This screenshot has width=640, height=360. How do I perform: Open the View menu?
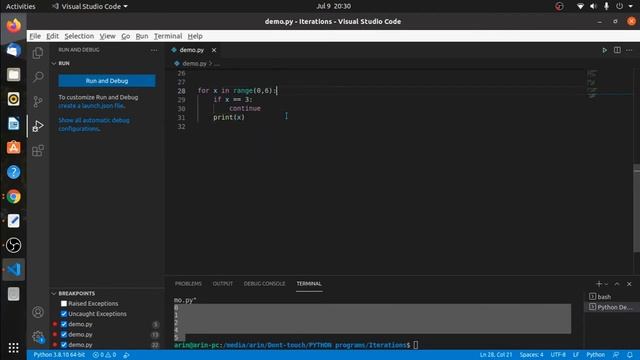point(107,36)
